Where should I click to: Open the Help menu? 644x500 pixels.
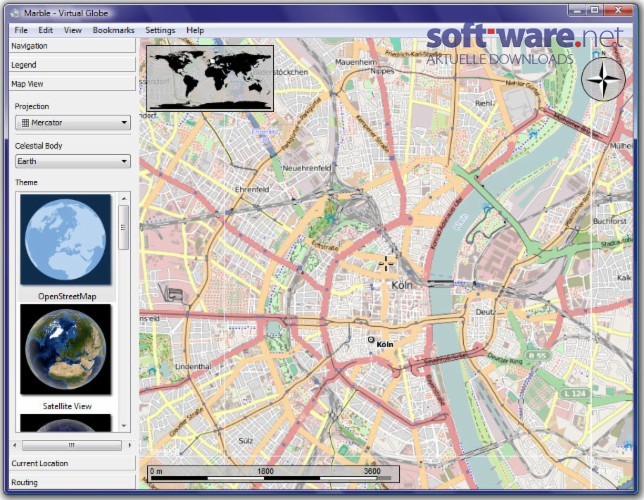click(195, 30)
